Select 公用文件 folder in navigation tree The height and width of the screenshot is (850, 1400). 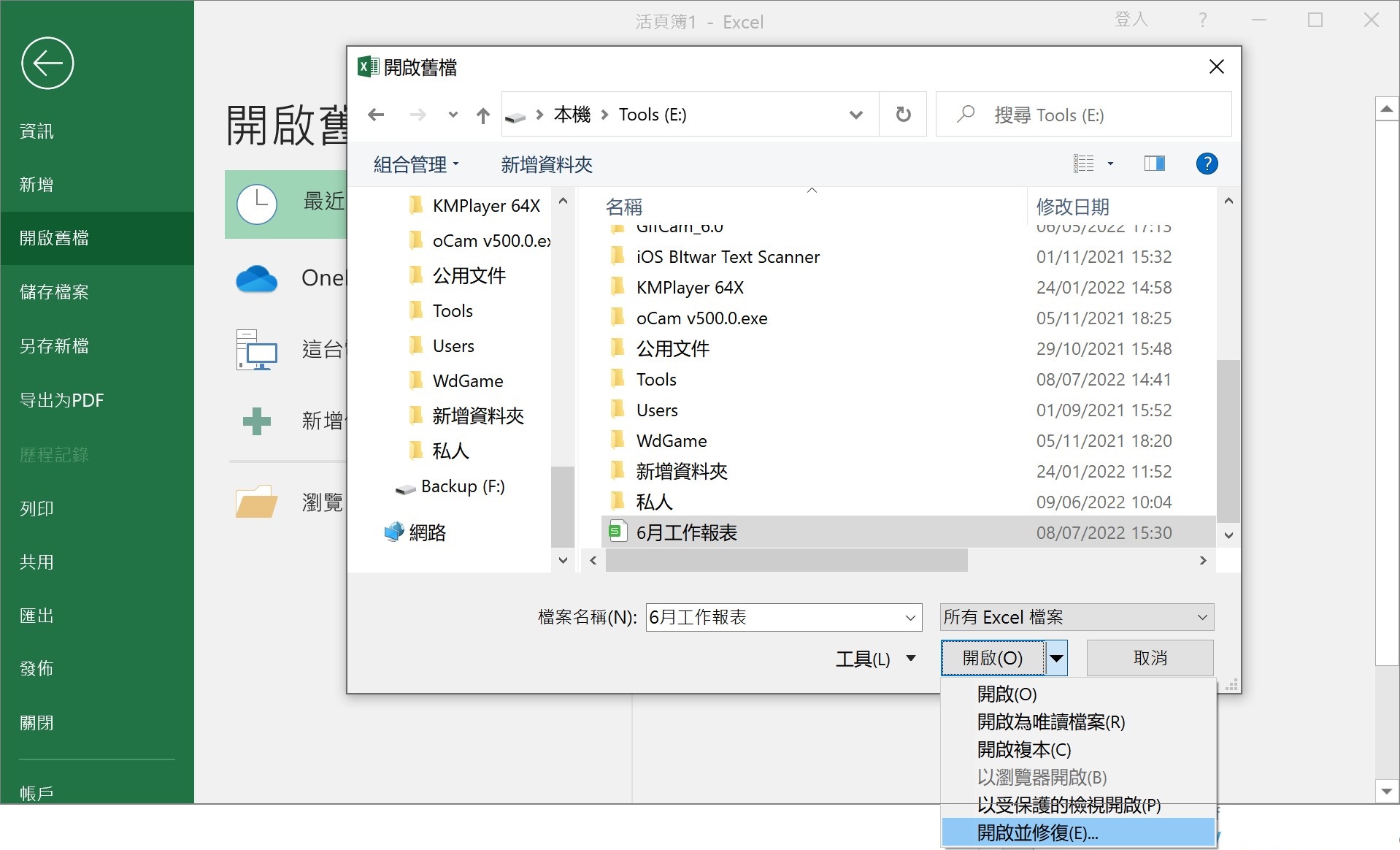(x=469, y=275)
